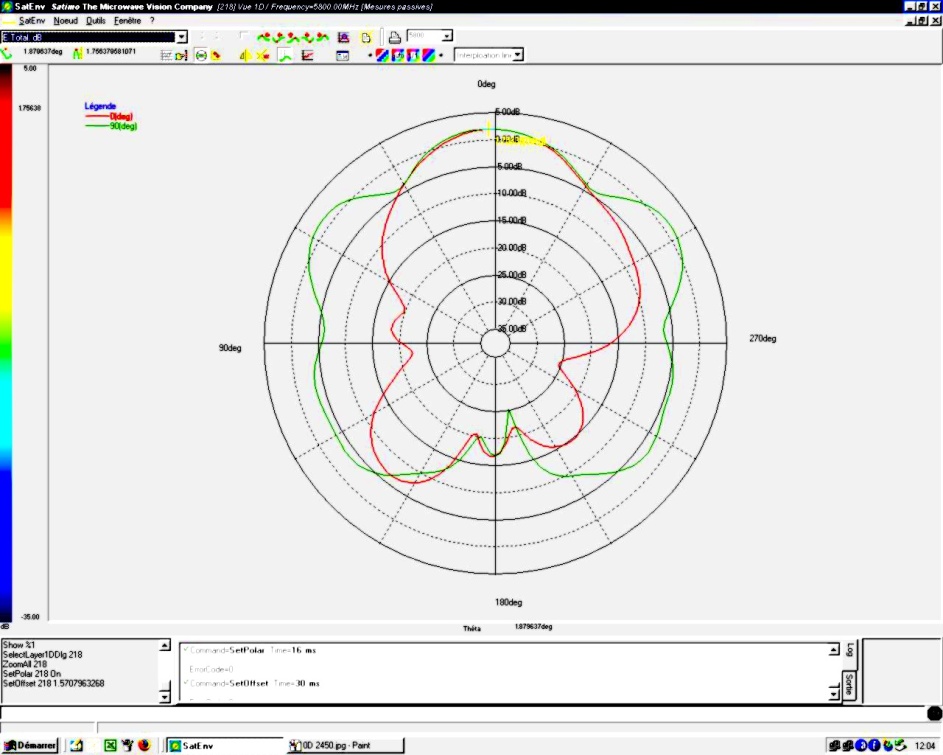Click the printer icon in the toolbar
This screenshot has height=755, width=943.
(x=395, y=37)
